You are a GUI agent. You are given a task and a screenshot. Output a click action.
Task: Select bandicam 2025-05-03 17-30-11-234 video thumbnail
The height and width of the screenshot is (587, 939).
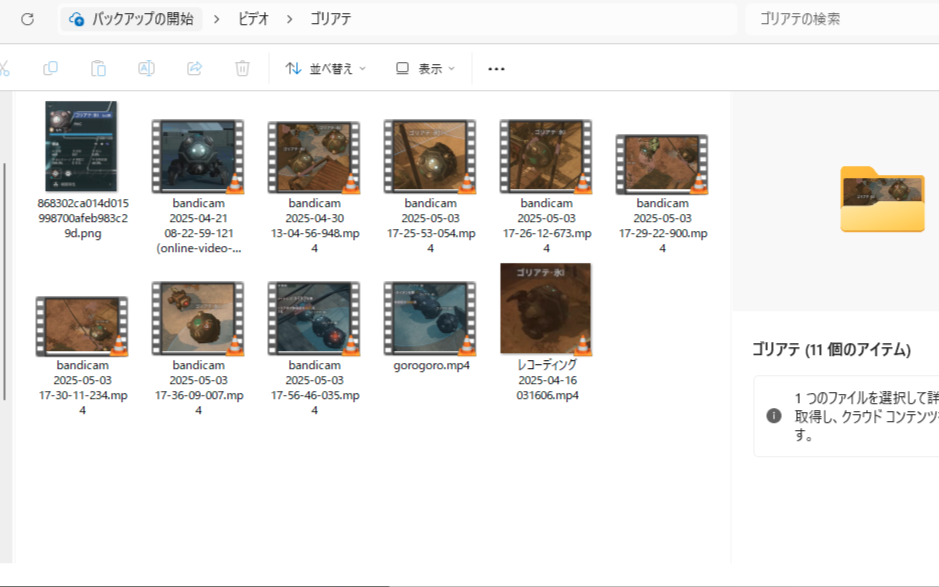click(82, 326)
